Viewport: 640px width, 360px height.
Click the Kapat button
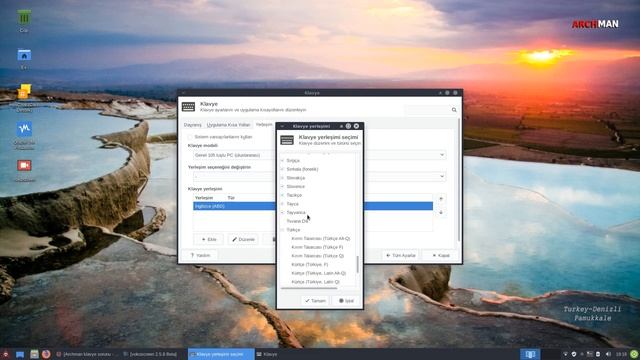point(441,256)
